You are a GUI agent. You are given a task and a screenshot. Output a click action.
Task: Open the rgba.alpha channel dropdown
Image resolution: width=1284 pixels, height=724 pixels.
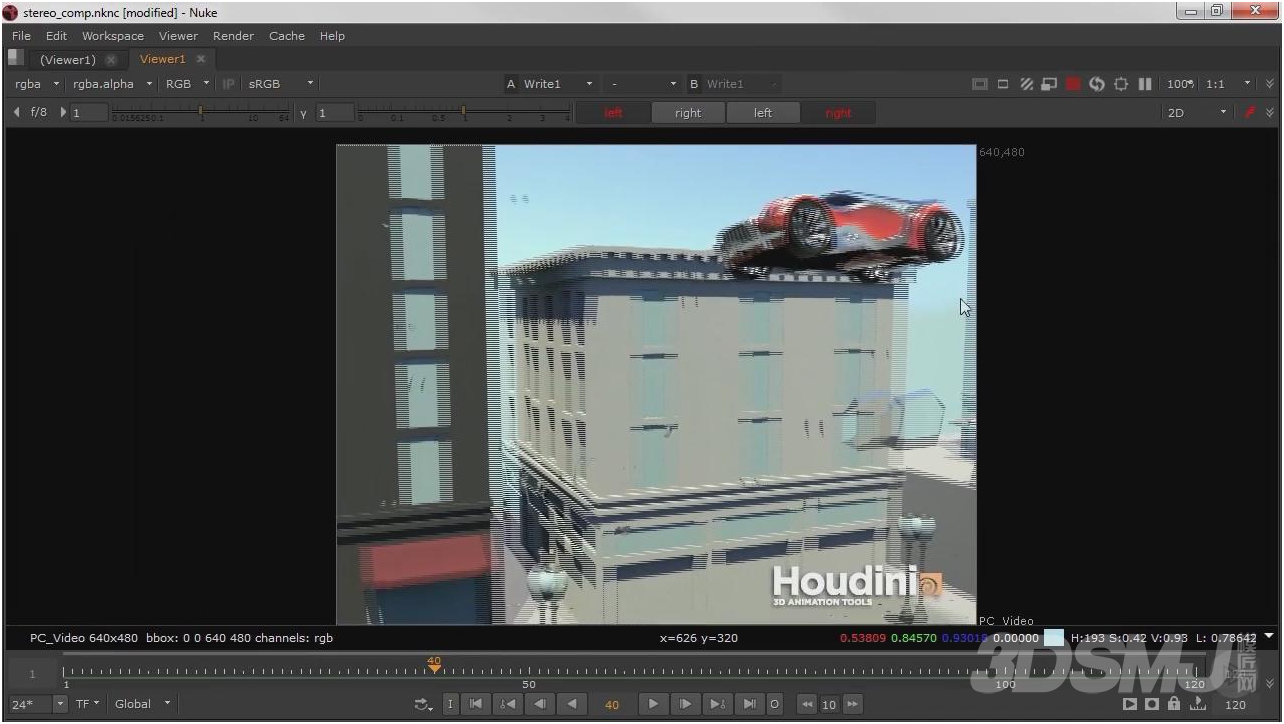pyautogui.click(x=112, y=84)
